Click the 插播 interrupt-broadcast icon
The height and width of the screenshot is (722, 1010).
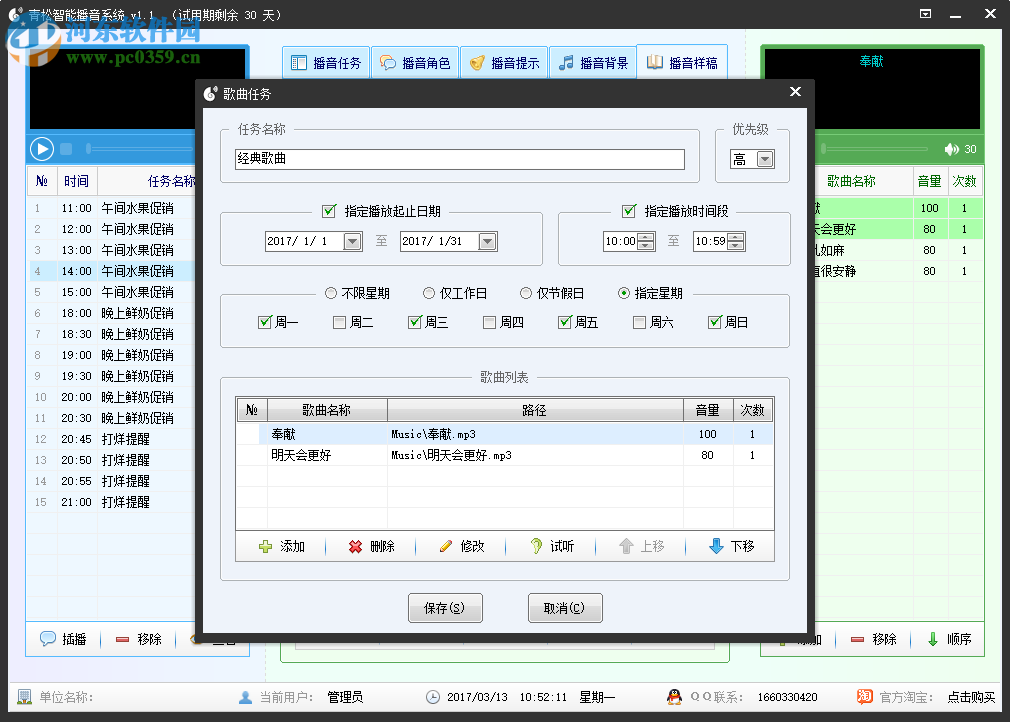49,639
